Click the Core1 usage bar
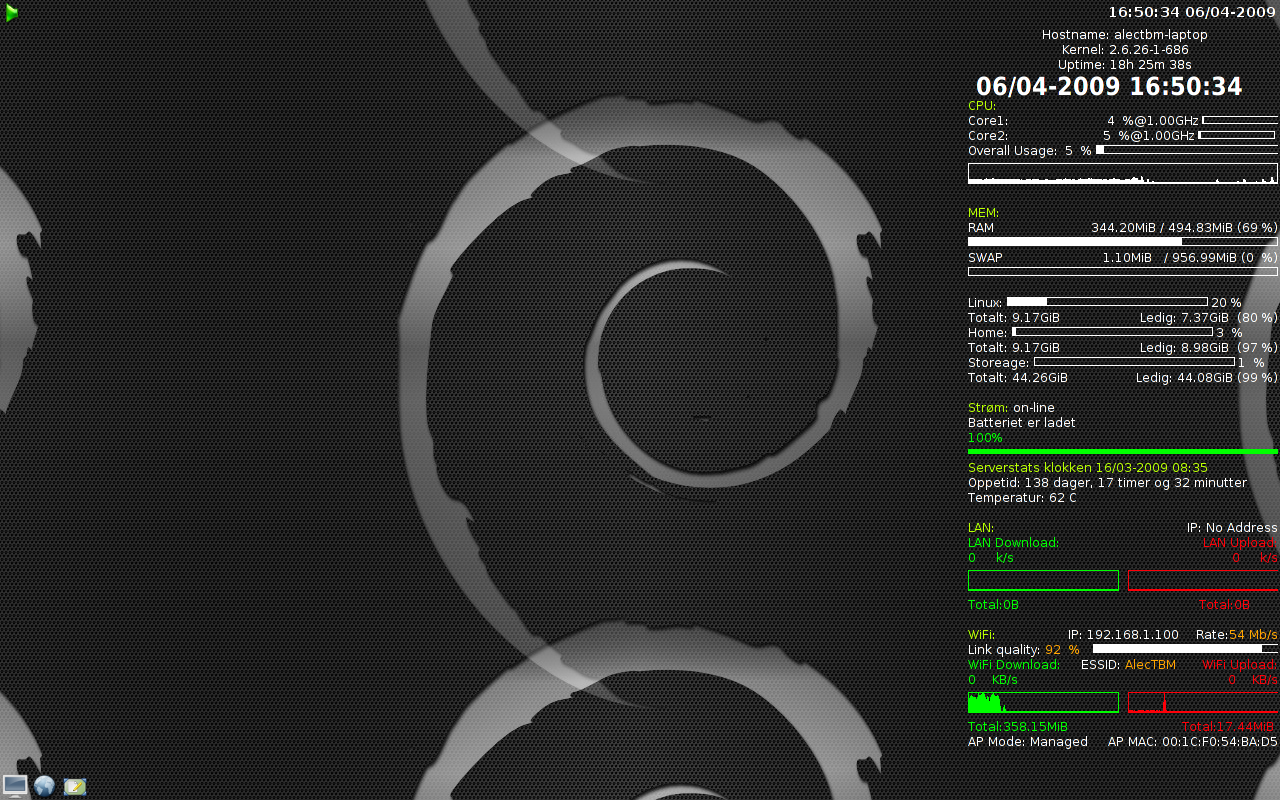Screen dimensions: 1280x800 1240,120
